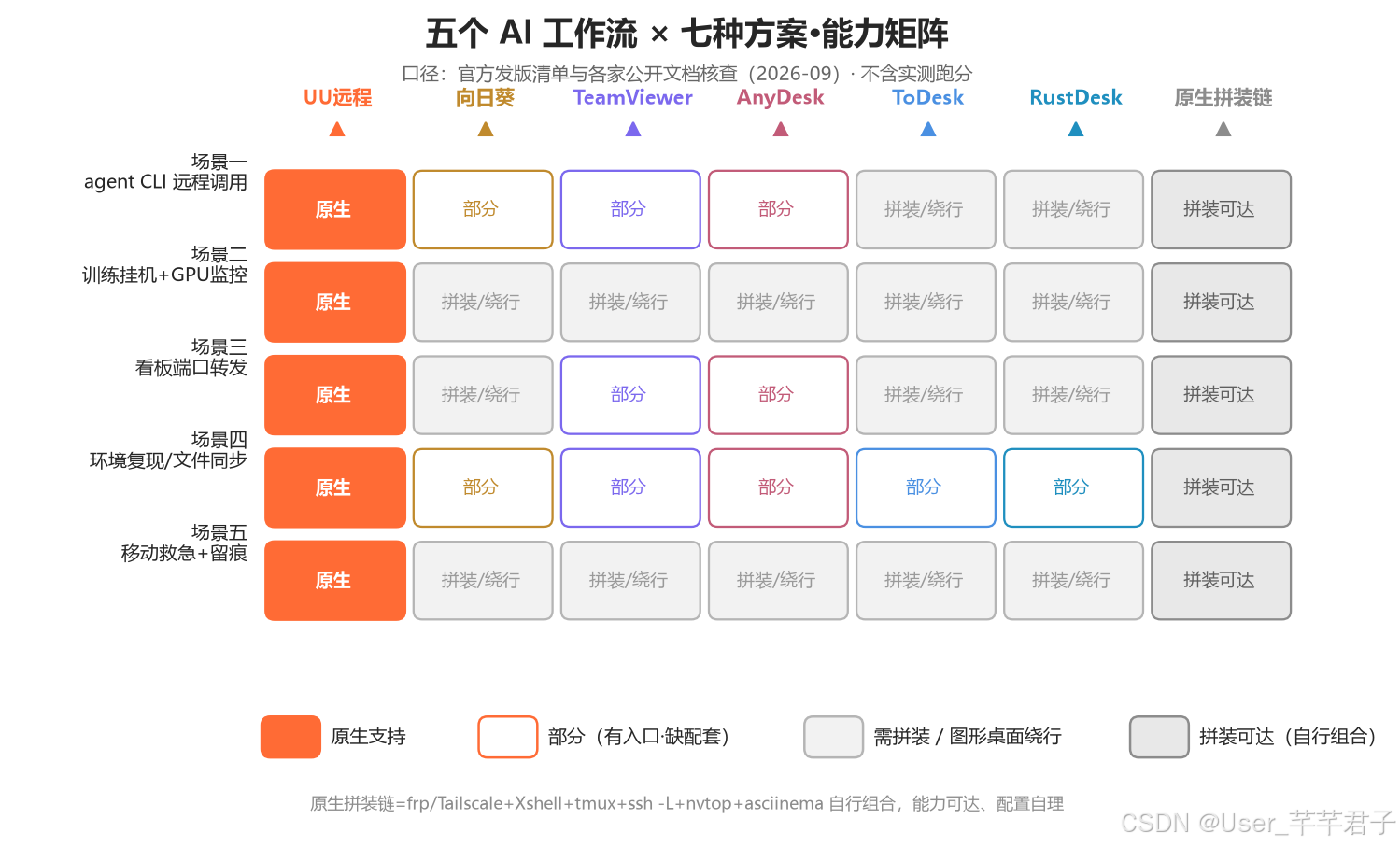This screenshot has height=847, width=1400.
Task: Click the gray triangle under 原生拼装链
Action: 1223,130
